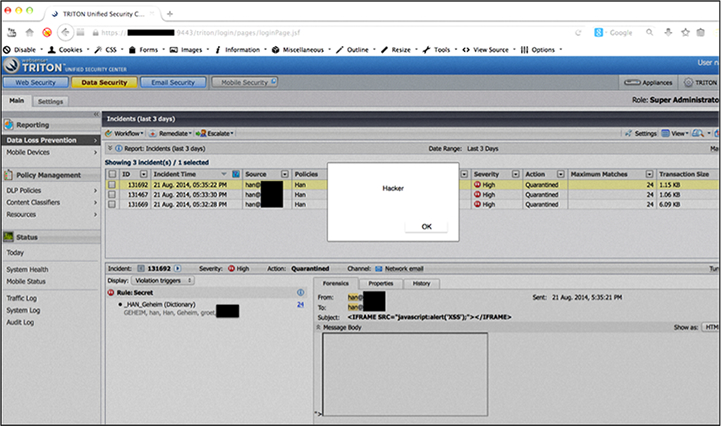Click the Incident Time filter icon
This screenshot has width=721, height=426.
(236, 174)
